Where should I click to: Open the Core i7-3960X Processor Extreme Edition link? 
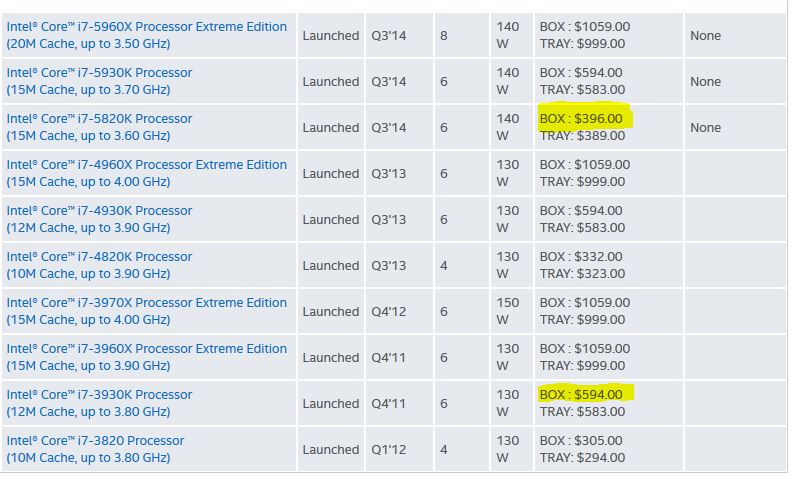146,349
